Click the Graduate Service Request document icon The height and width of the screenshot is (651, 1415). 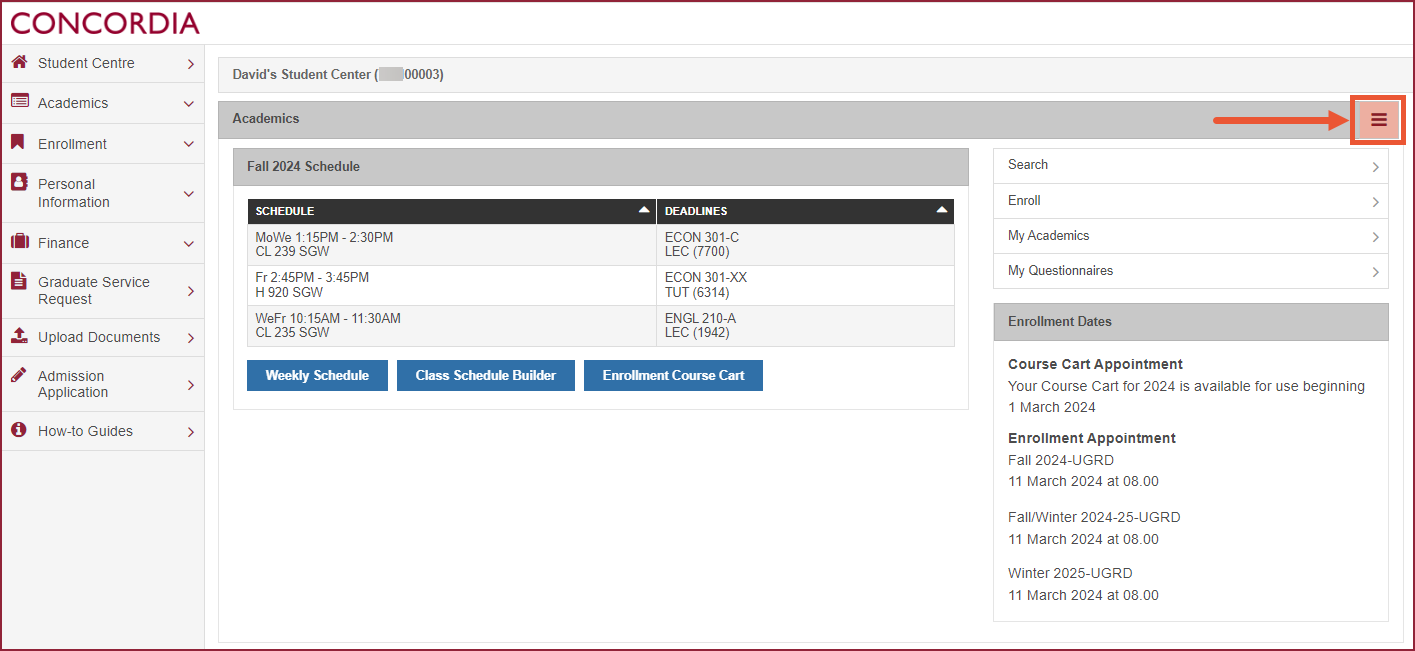(19, 281)
